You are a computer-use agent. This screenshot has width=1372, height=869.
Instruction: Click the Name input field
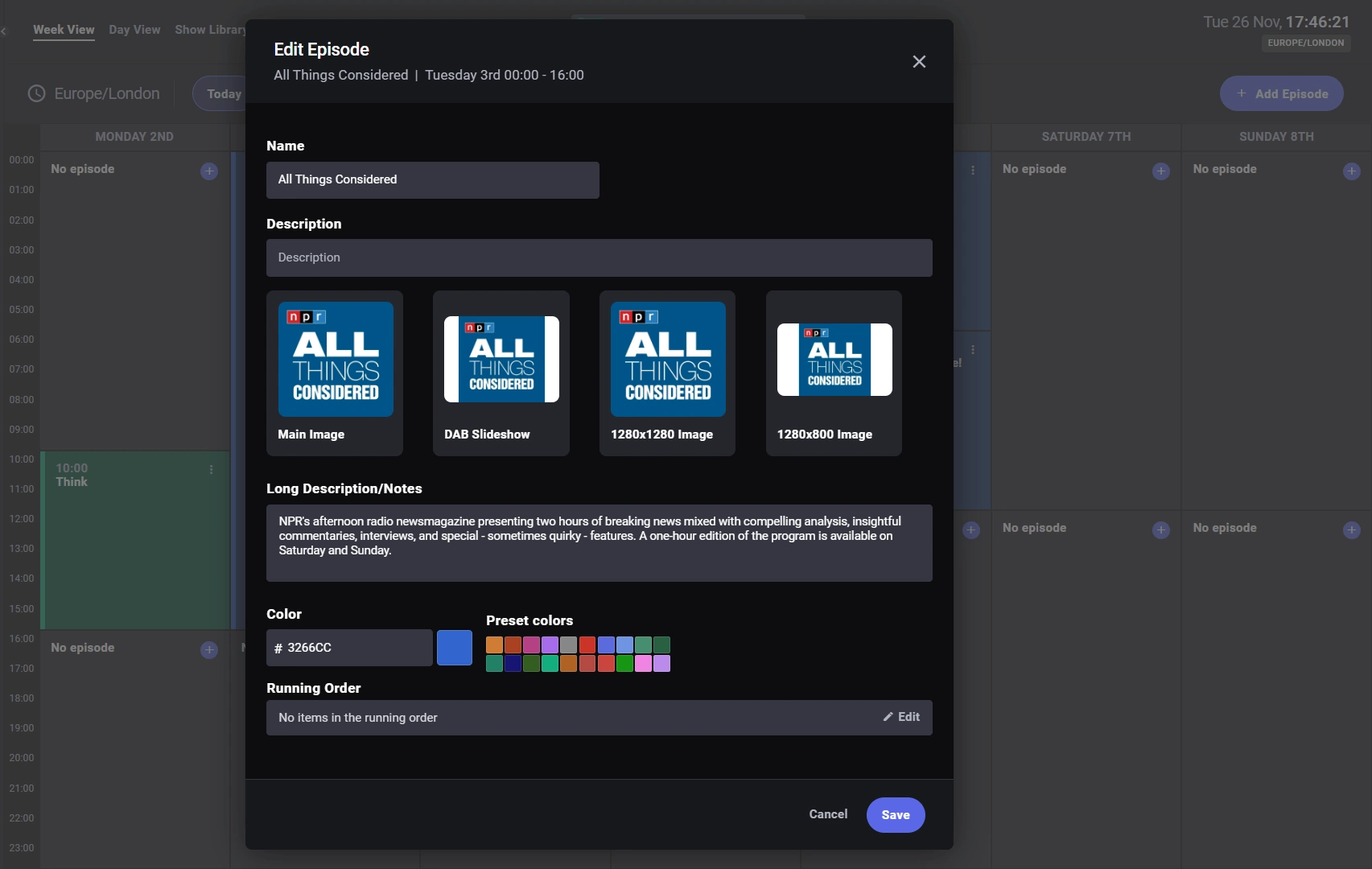coord(433,179)
